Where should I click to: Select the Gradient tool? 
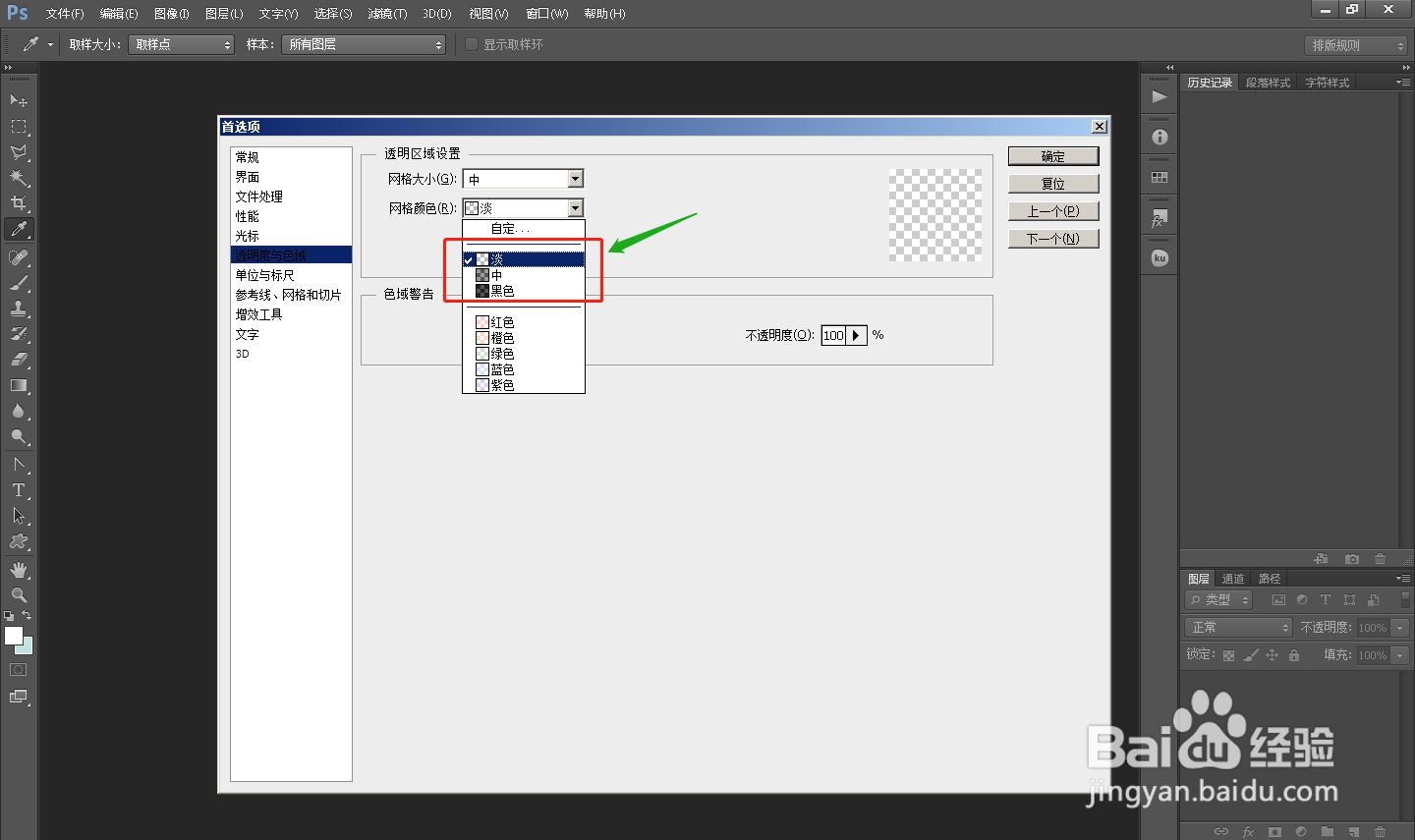tap(19, 385)
